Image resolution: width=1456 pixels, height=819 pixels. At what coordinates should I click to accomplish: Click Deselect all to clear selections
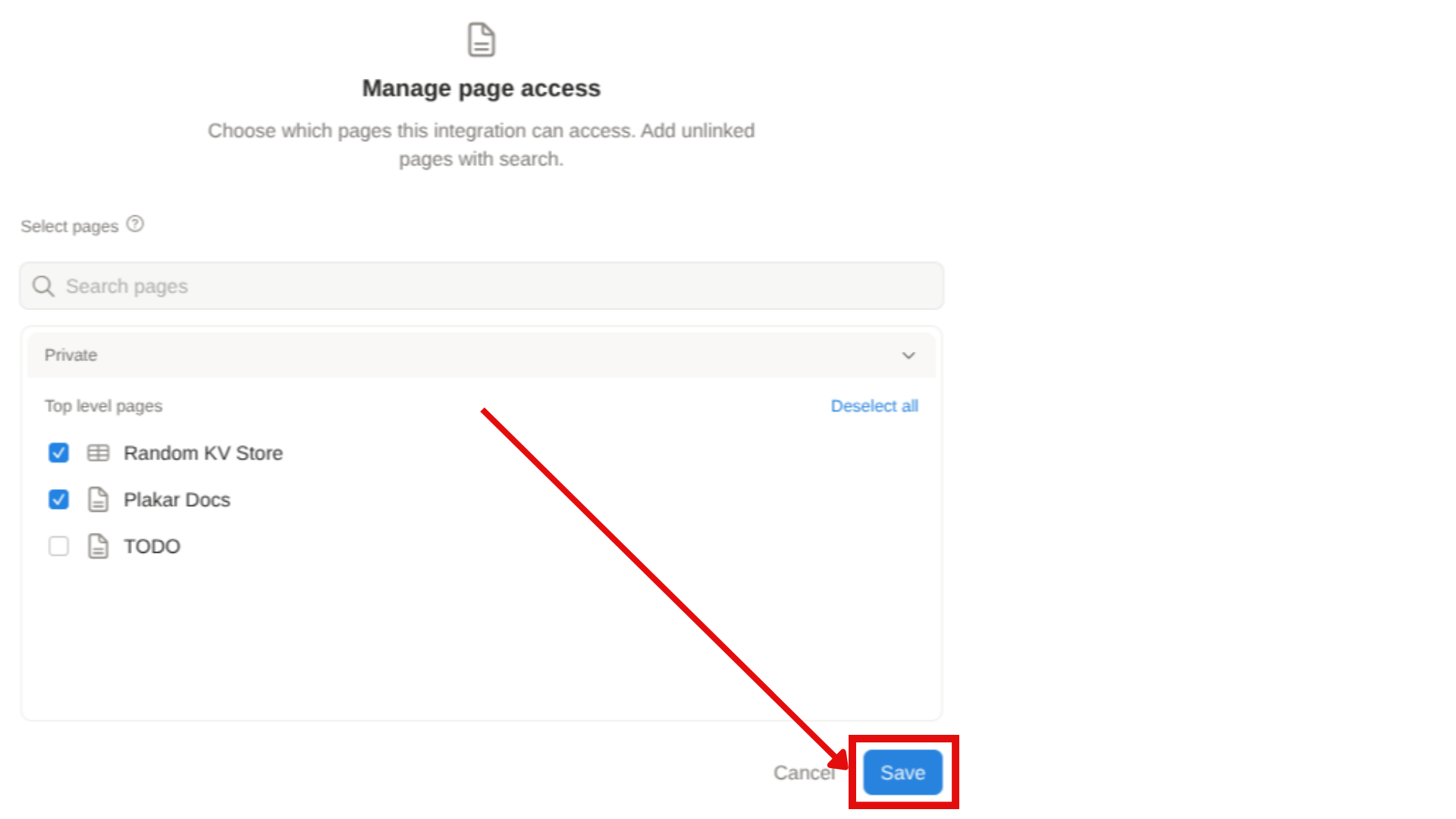coord(874,406)
